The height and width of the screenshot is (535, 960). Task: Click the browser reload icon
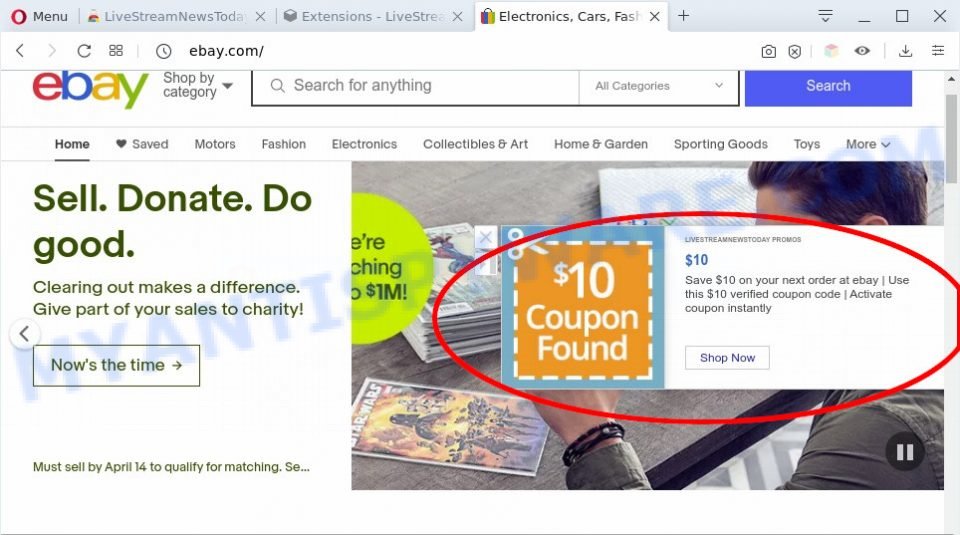tap(84, 51)
